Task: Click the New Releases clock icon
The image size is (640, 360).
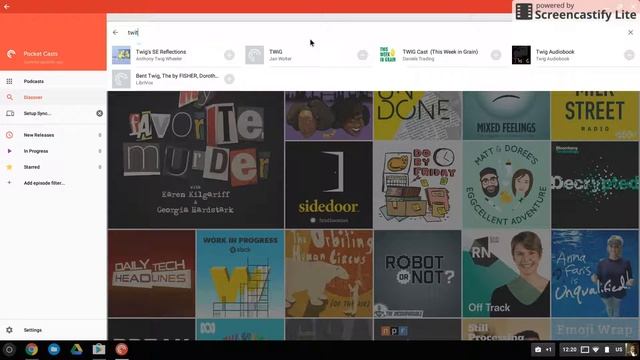Action: (x=9, y=135)
